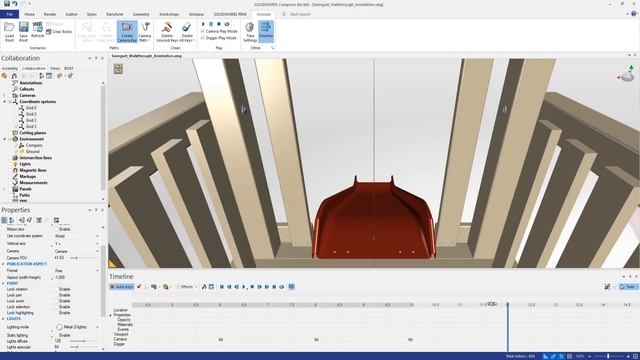Click the Clear Tracks button
This screenshot has height=360, width=640.
click(59, 31)
